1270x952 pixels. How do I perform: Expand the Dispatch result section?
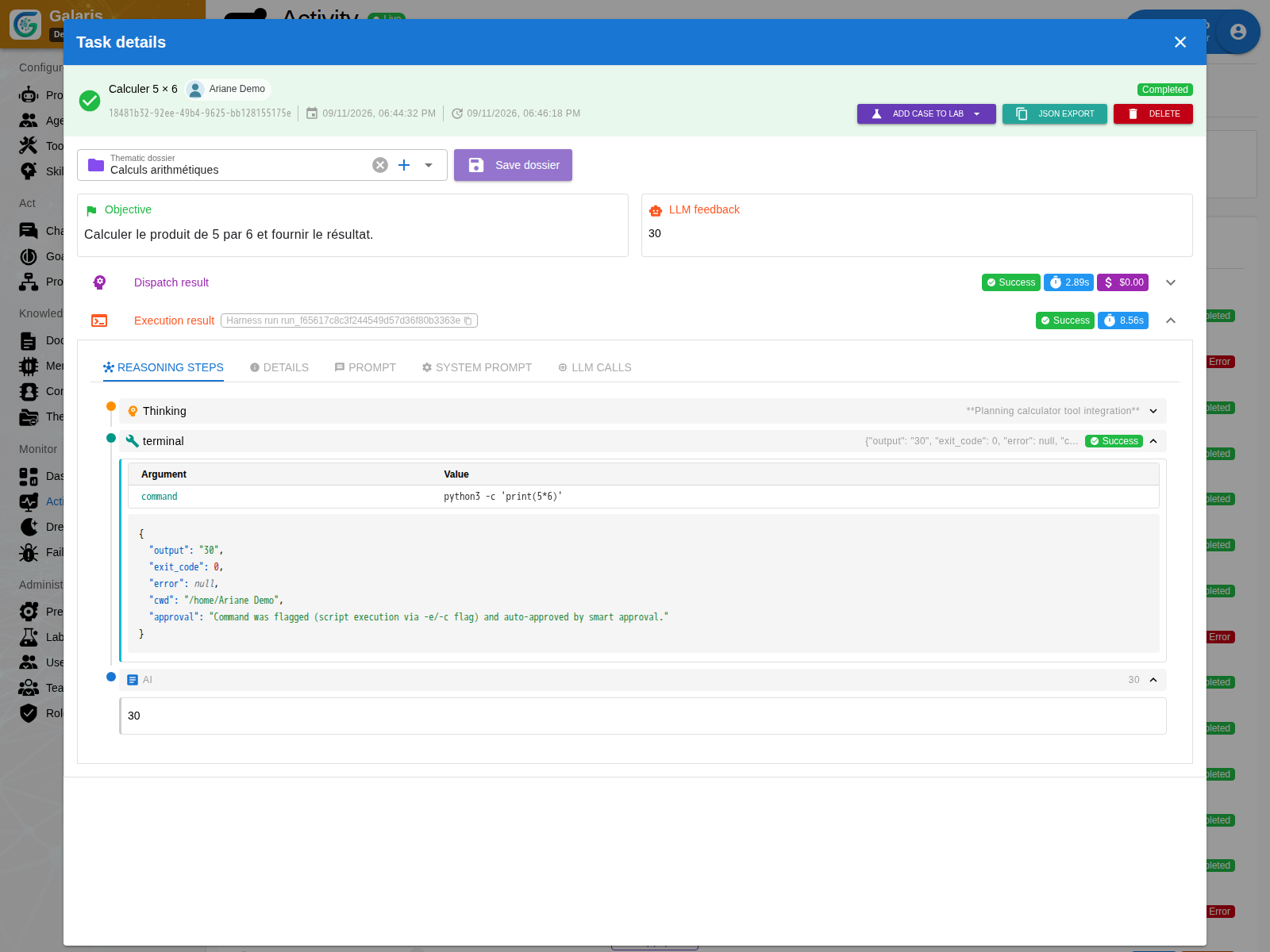(x=1171, y=282)
